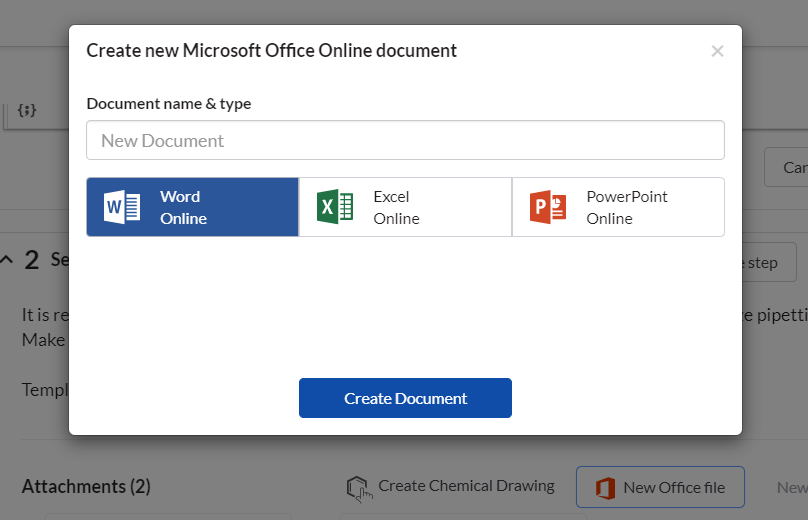Click Create Chemical Drawing link
808x520 pixels.
[451, 487]
